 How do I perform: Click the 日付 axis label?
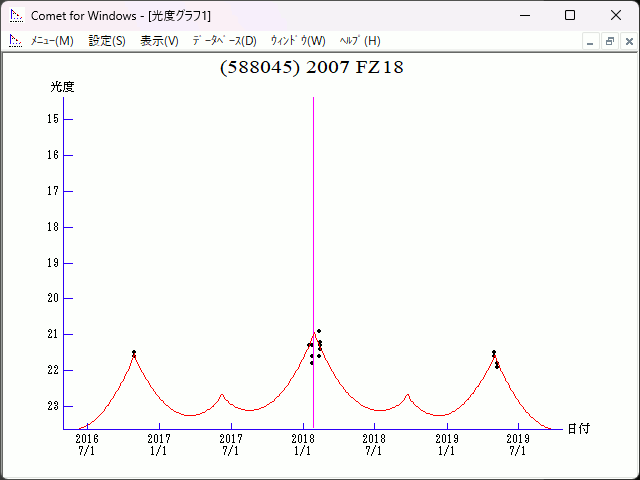click(x=578, y=428)
